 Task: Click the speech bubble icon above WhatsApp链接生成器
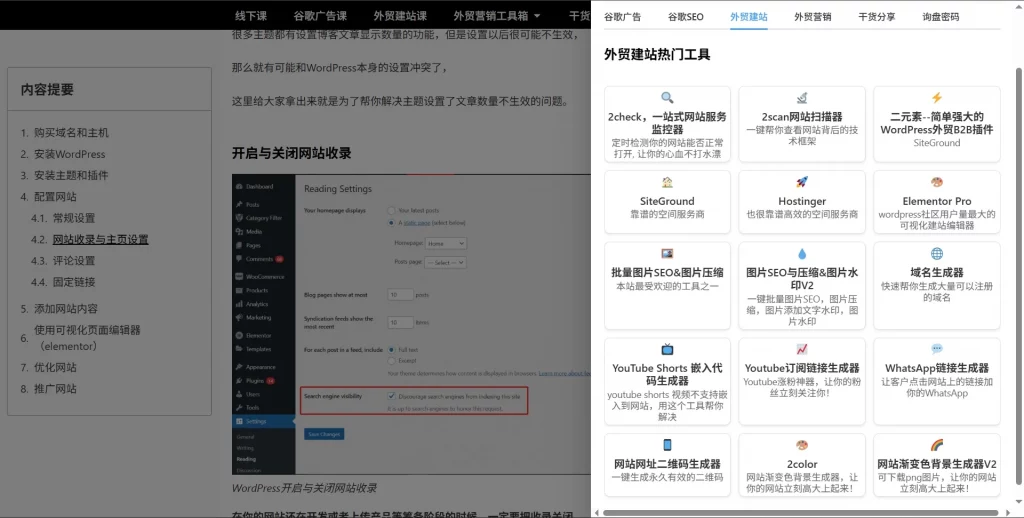point(936,349)
